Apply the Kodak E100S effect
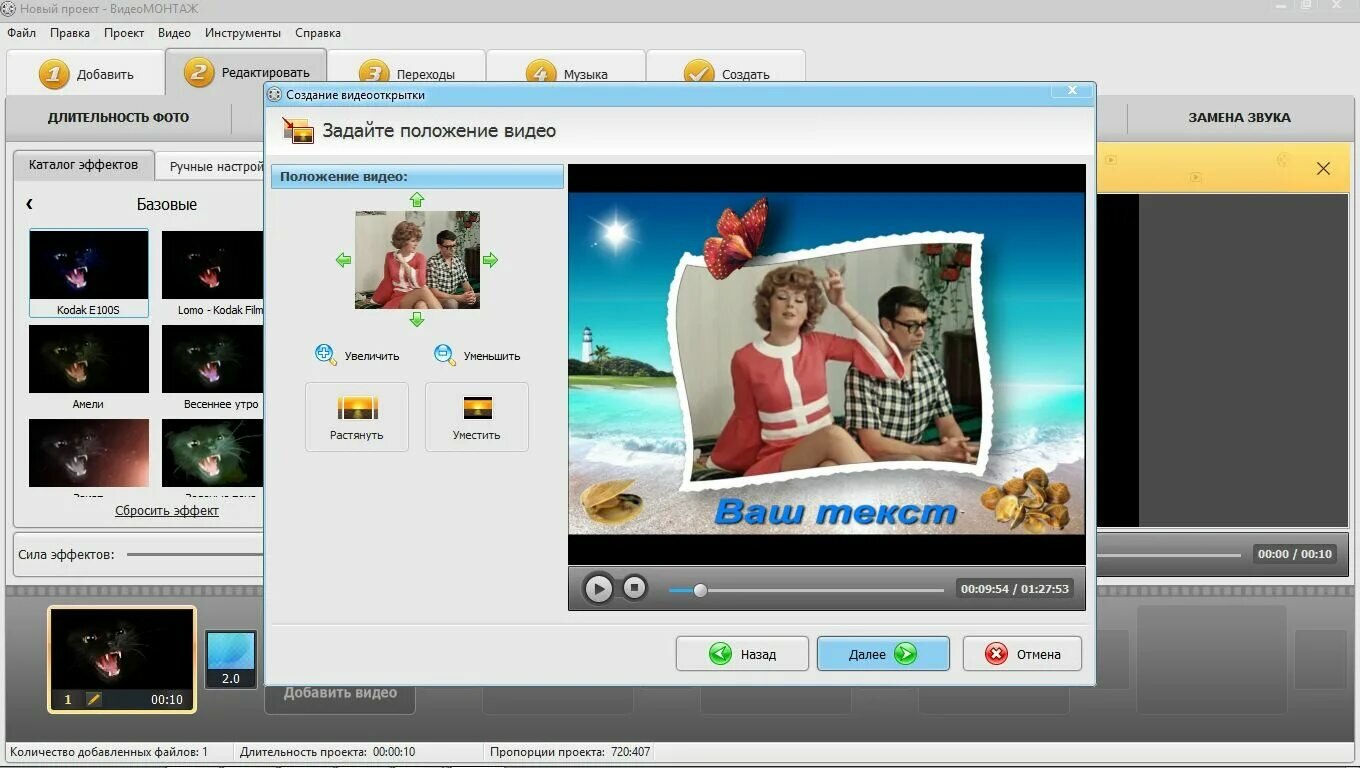This screenshot has height=768, width=1360. (89, 273)
